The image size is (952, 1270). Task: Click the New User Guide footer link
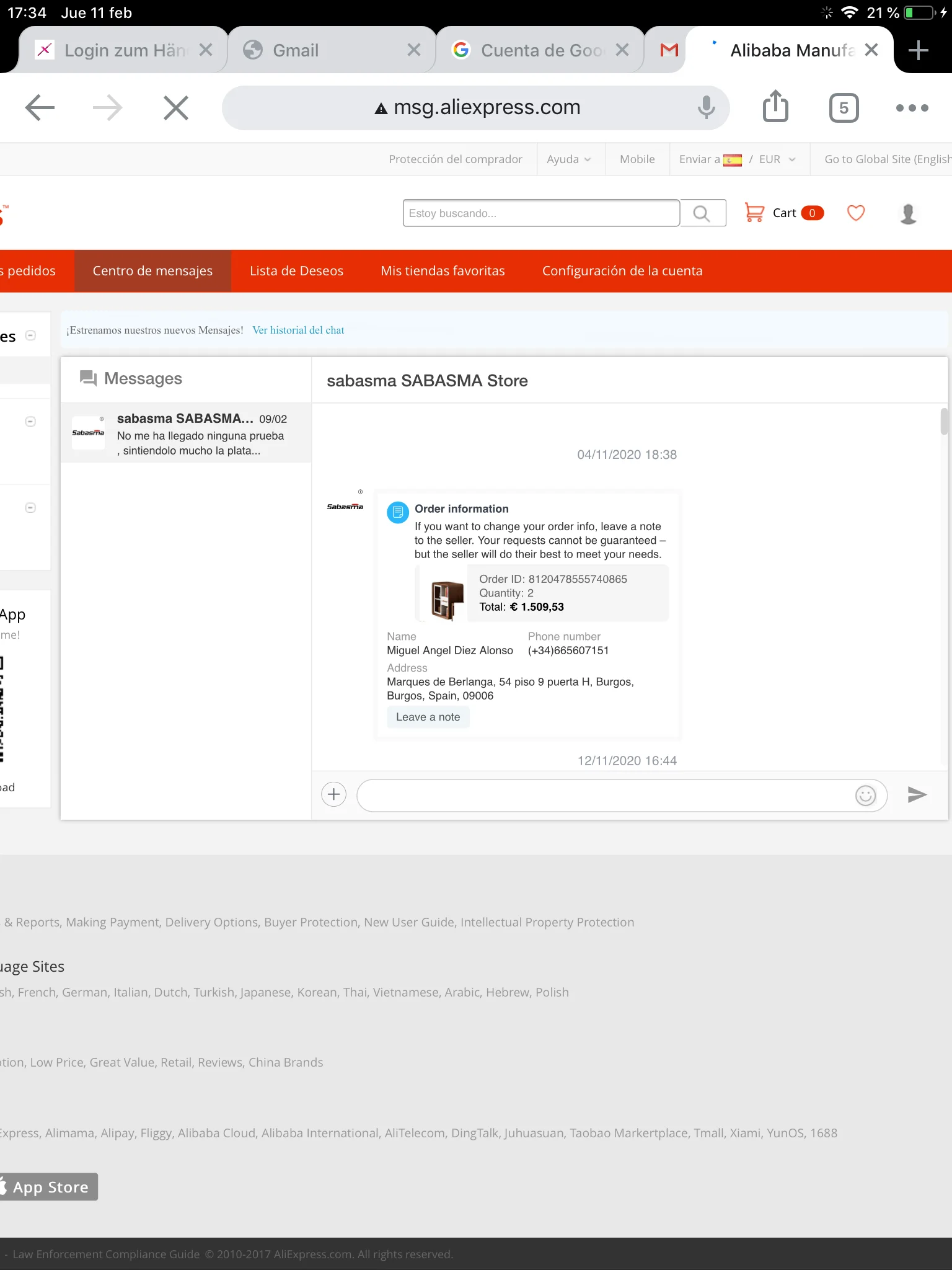pos(409,922)
